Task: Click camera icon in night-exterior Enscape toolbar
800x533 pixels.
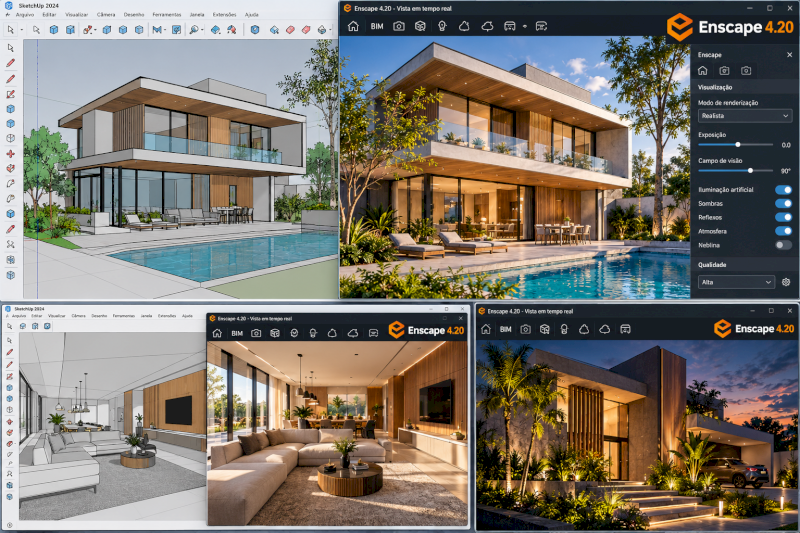Action: (526, 329)
